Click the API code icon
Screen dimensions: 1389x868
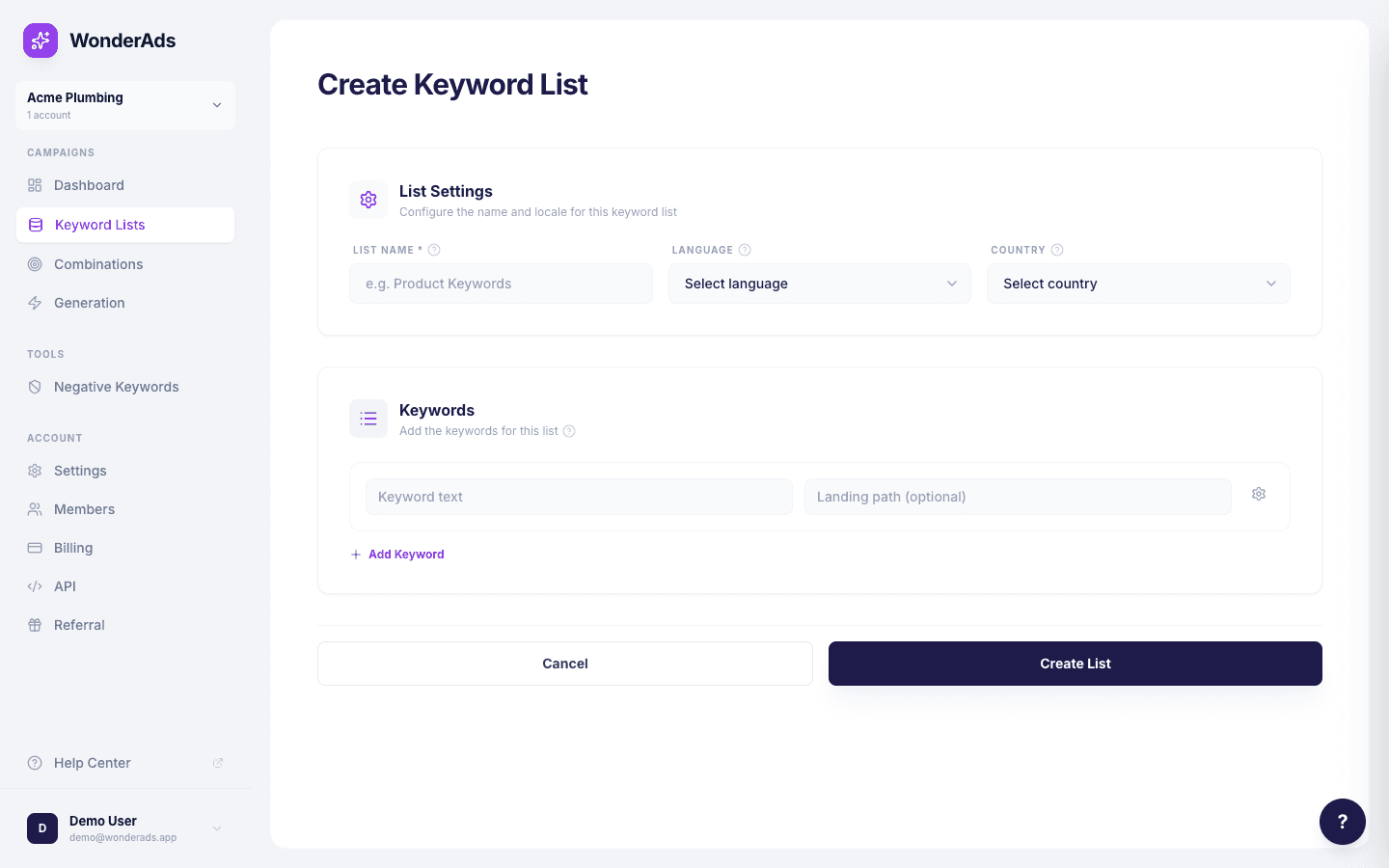[x=35, y=585]
